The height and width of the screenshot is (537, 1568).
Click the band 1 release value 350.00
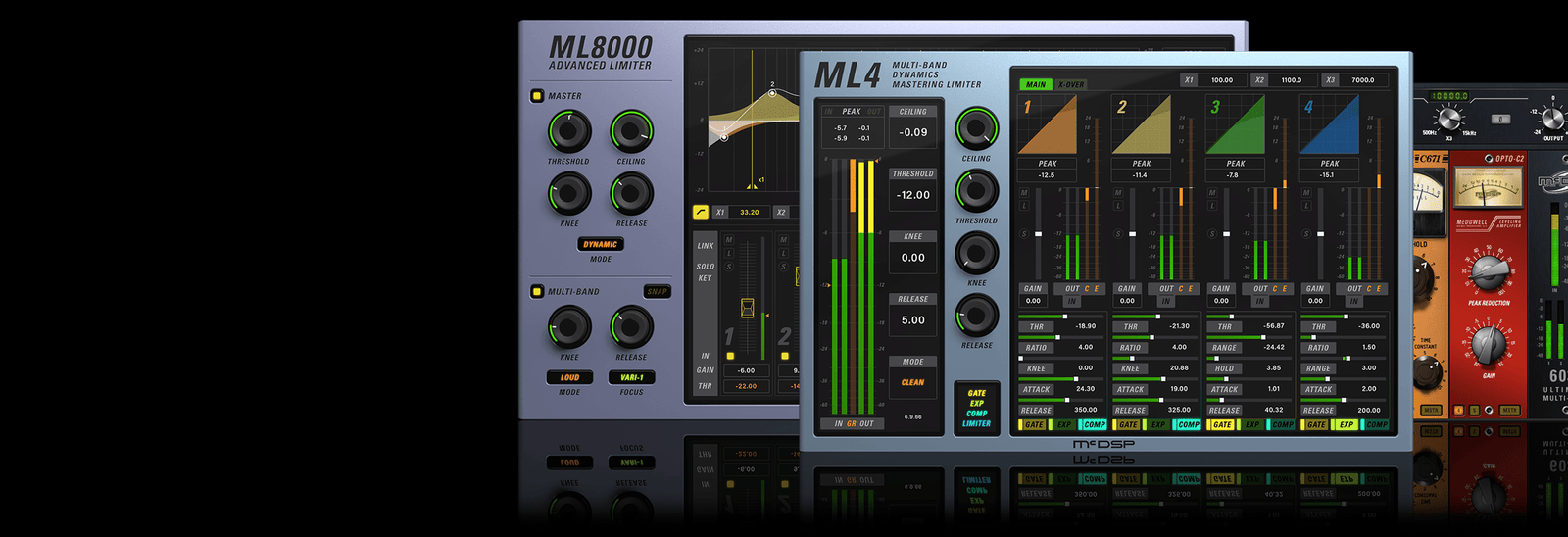[1085, 410]
